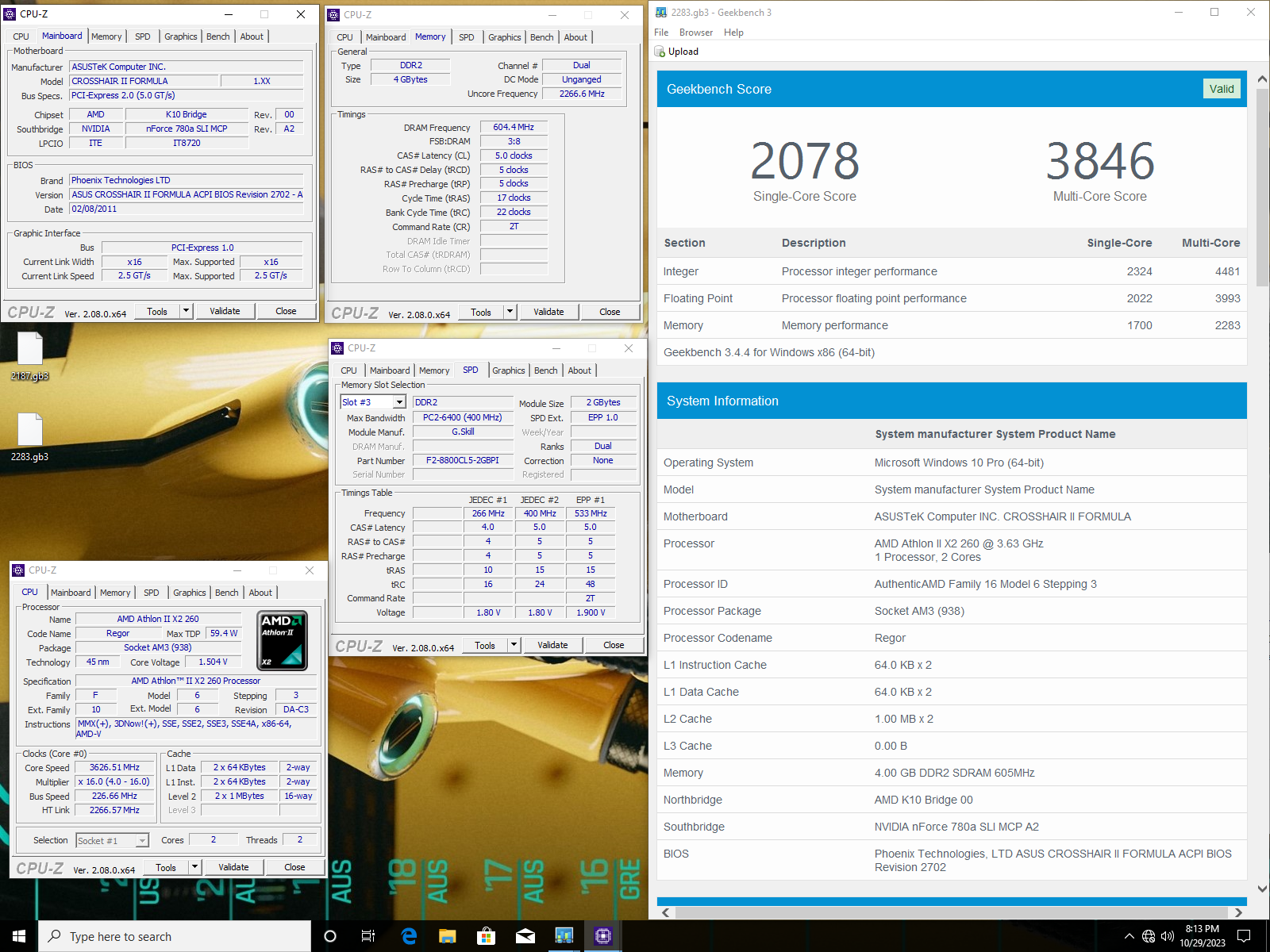The height and width of the screenshot is (952, 1270).
Task: Click the Part Number F2-8800CL5-2GBPI field
Action: point(463,460)
